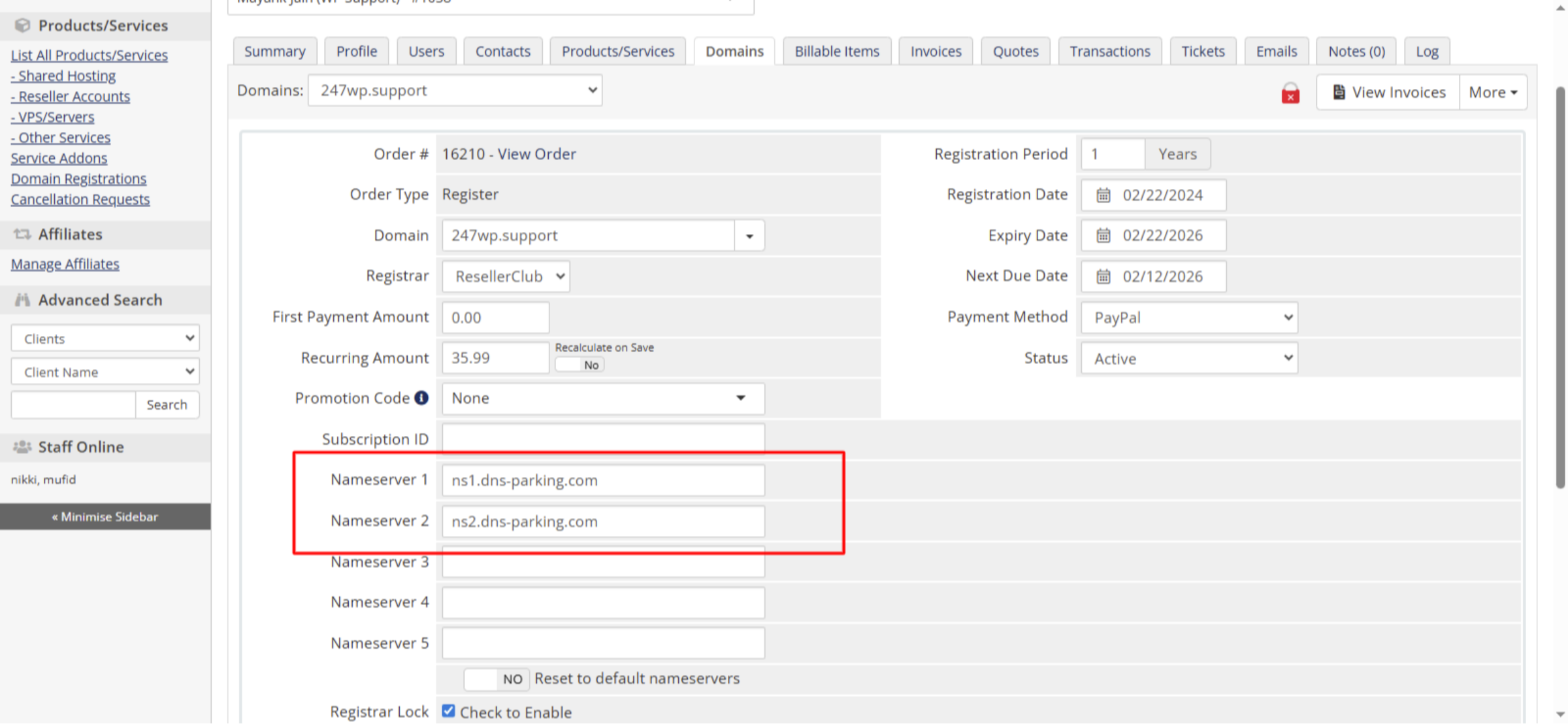Click the Advanced Search binoculars icon

pyautogui.click(x=23, y=299)
